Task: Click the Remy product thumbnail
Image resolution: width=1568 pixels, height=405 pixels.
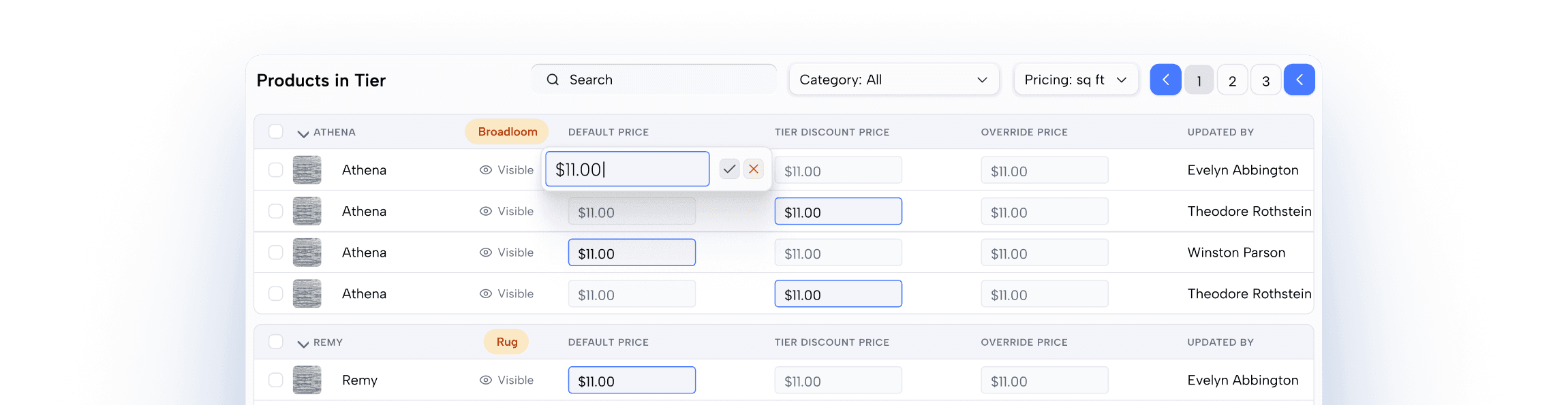Action: pos(307,380)
